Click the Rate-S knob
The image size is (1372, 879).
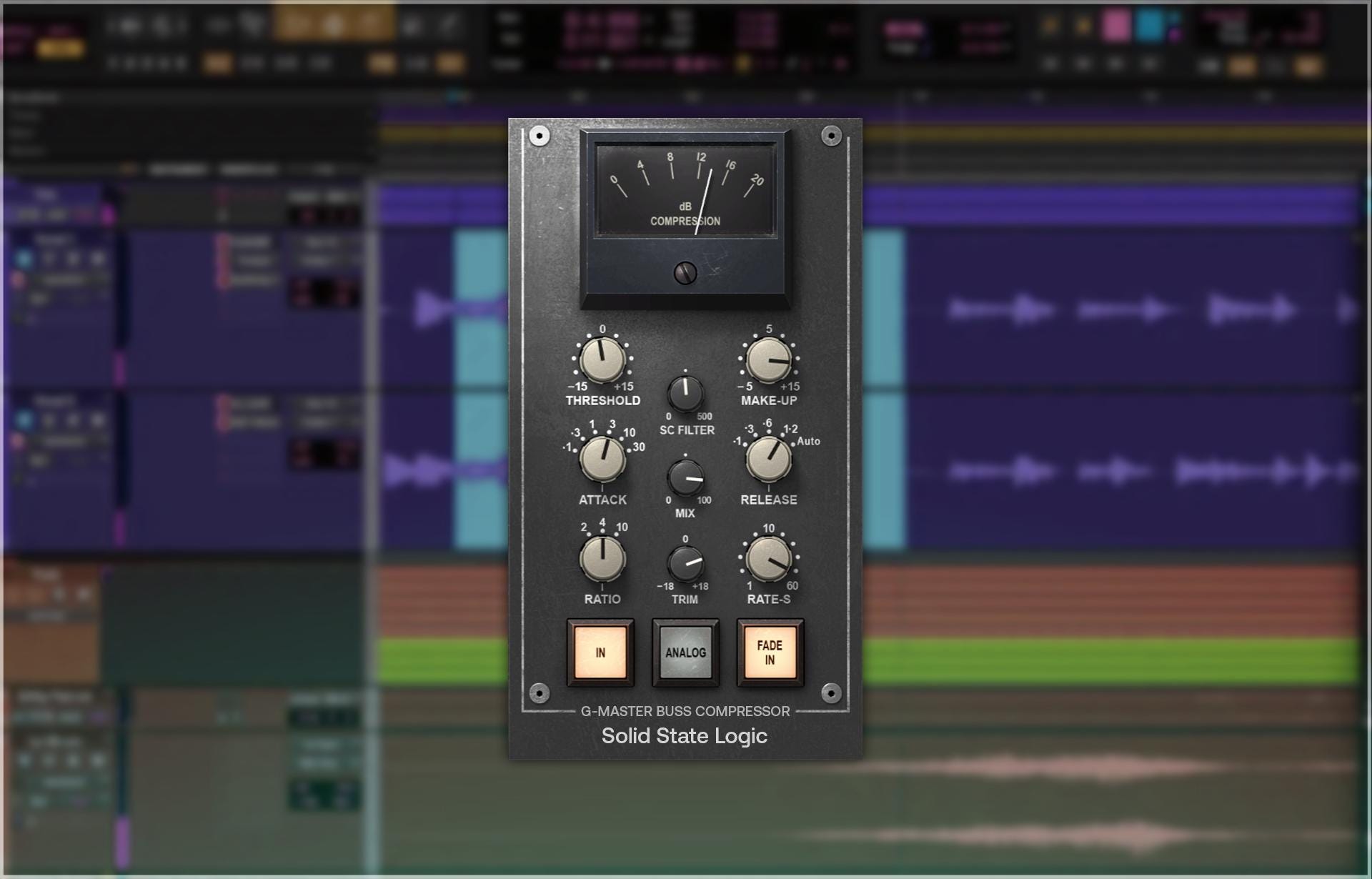click(x=769, y=559)
